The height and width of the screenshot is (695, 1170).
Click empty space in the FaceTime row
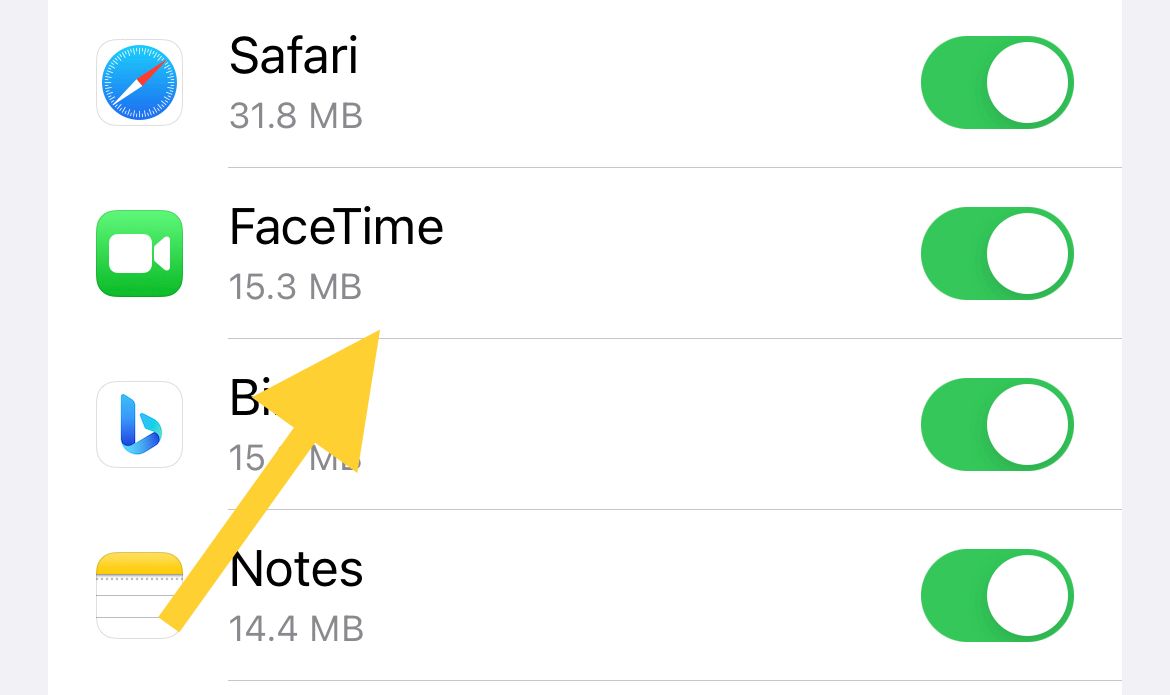(x=672, y=253)
